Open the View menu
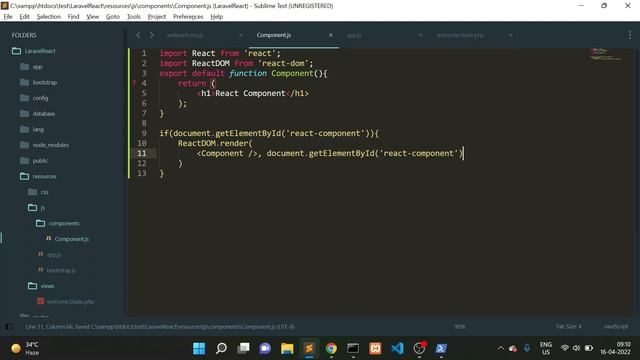Image resolution: width=640 pixels, height=360 pixels. [93, 17]
